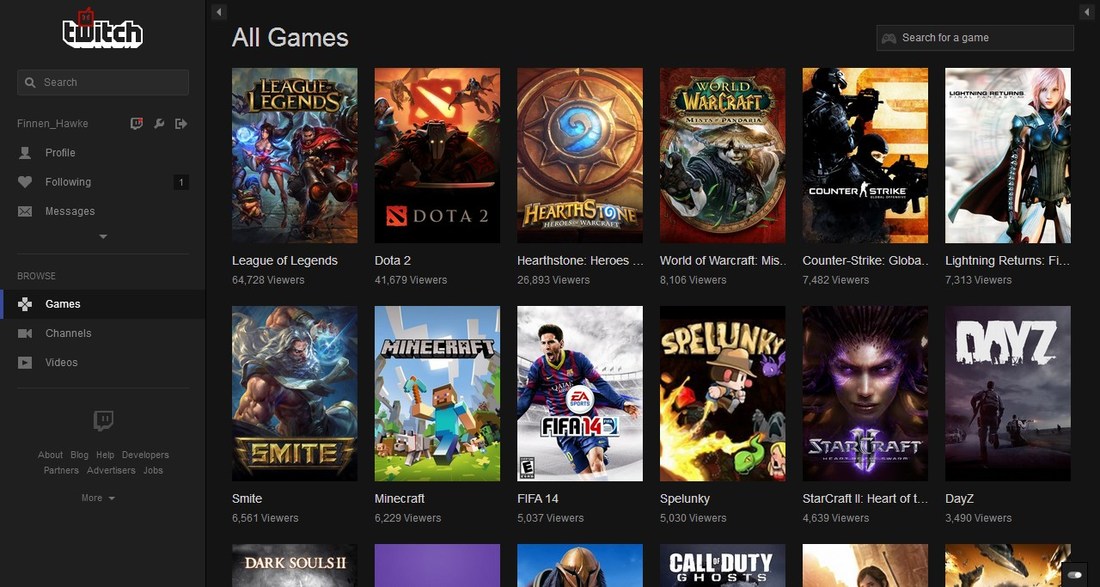The height and width of the screenshot is (587, 1100).
Task: Browse Channels from the sidebar
Action: [x=68, y=333]
